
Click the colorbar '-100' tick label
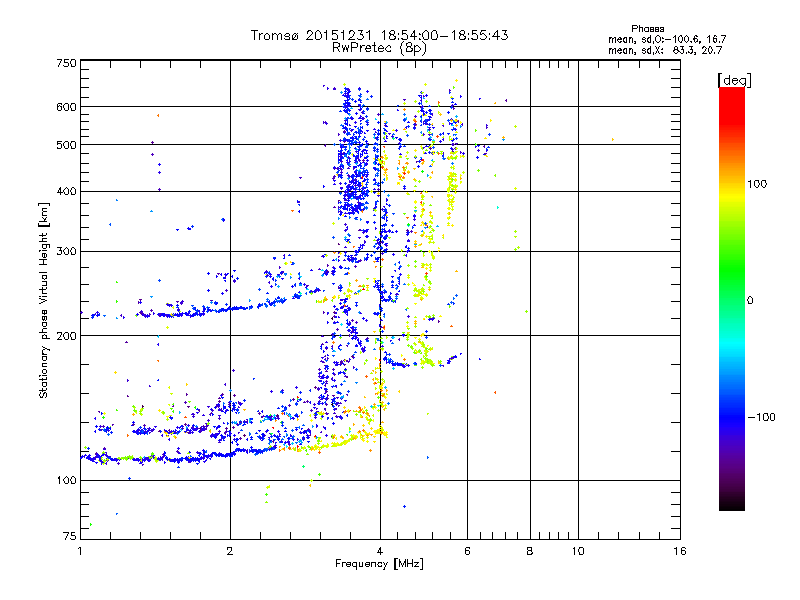762,417
